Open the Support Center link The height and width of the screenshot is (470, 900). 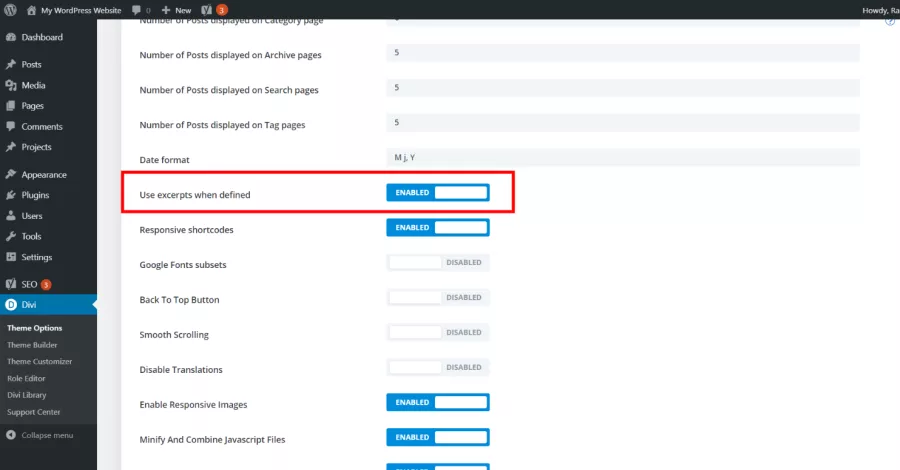click(x=33, y=412)
